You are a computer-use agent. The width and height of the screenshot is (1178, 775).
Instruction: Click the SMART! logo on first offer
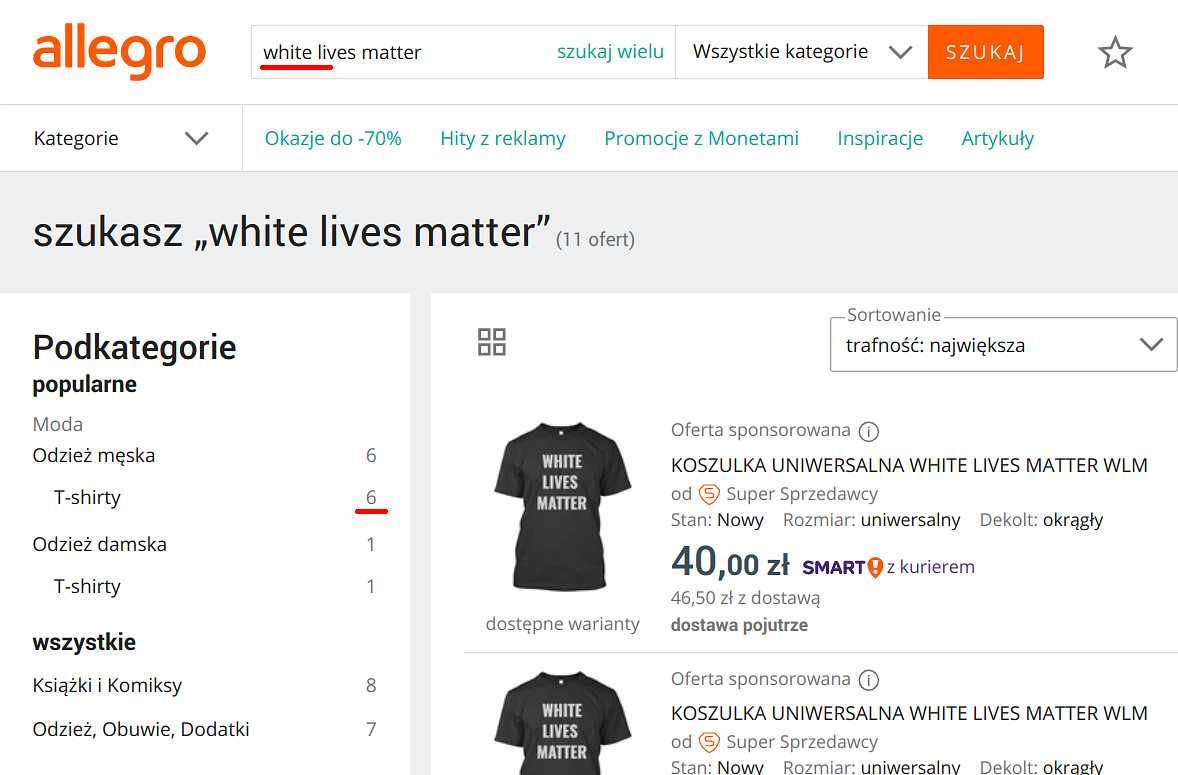(842, 567)
